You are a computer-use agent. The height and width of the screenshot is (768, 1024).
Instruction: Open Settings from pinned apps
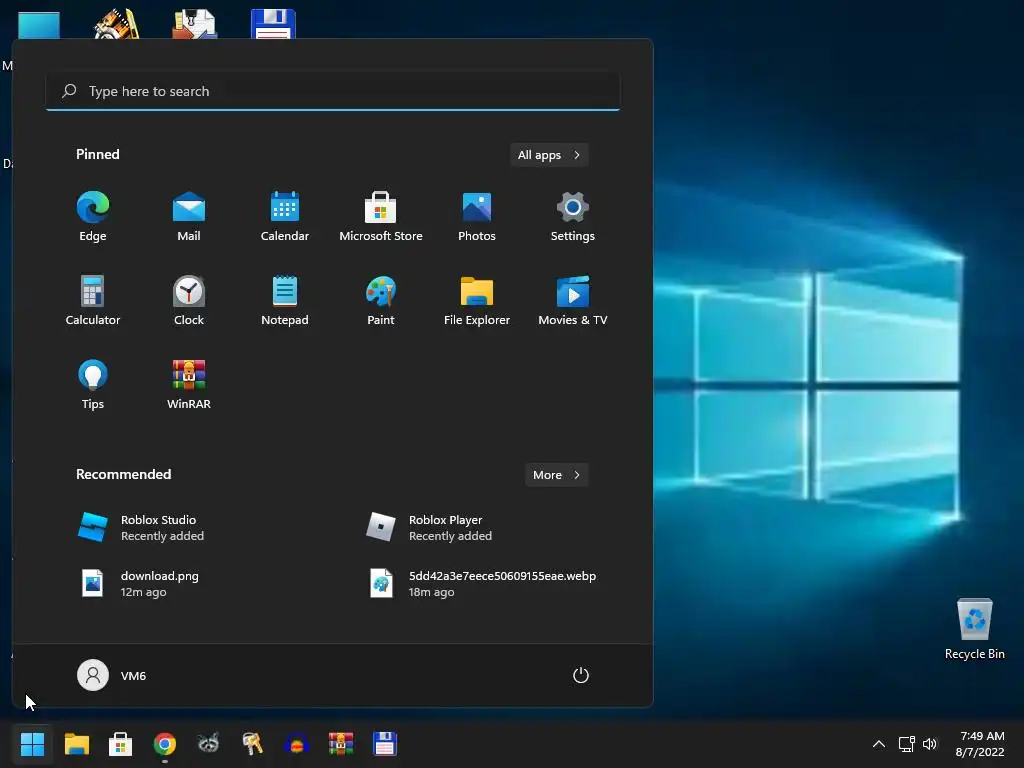(573, 217)
